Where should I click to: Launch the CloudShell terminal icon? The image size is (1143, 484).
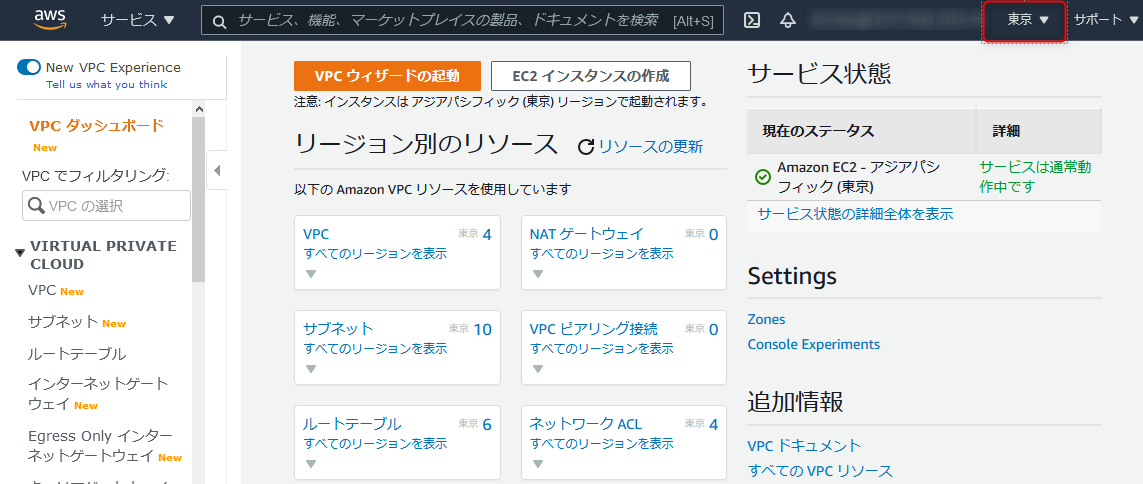(752, 20)
